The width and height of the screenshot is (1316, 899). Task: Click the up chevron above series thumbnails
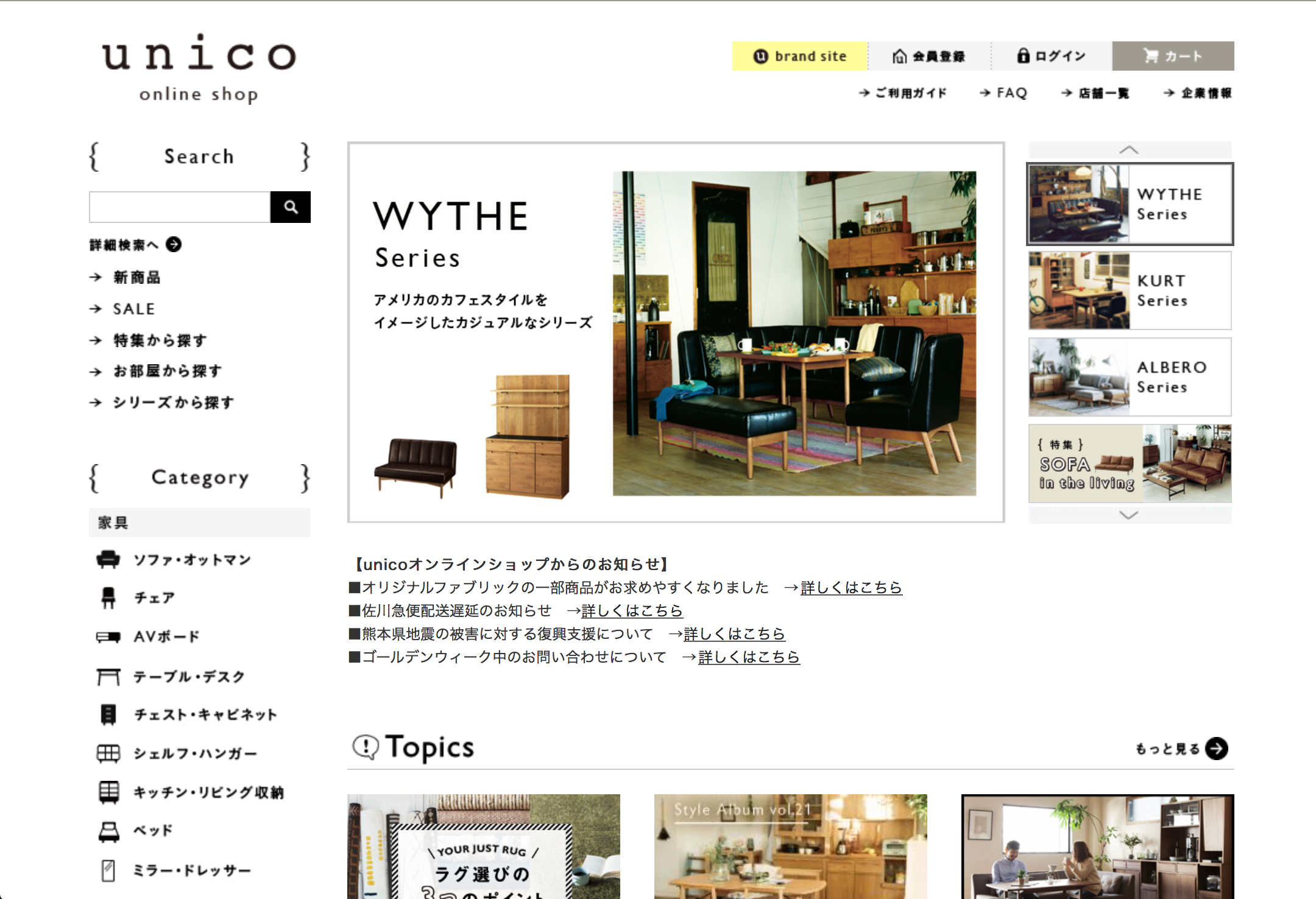point(1130,150)
